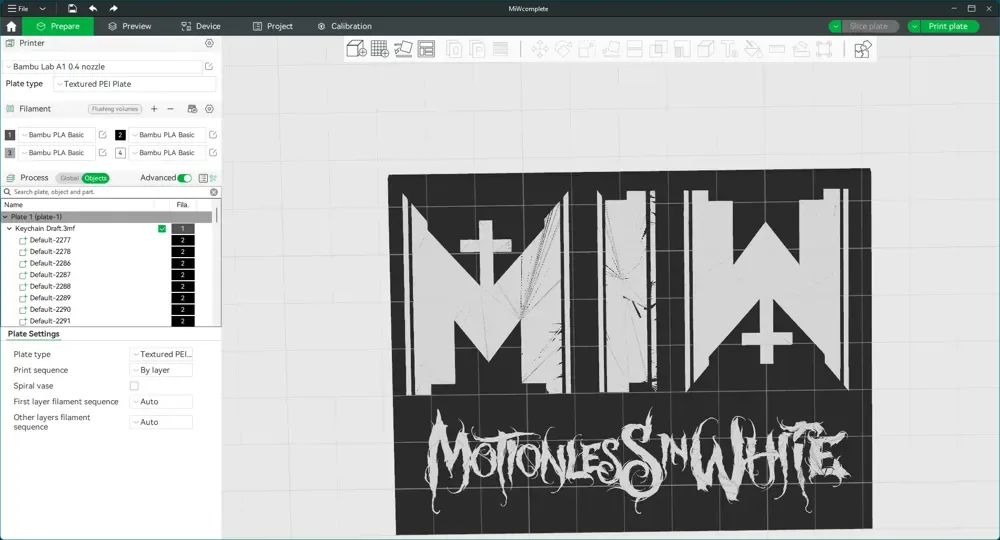
Task: Edit the Bambu Lab A1 printer preset
Action: click(x=209, y=66)
